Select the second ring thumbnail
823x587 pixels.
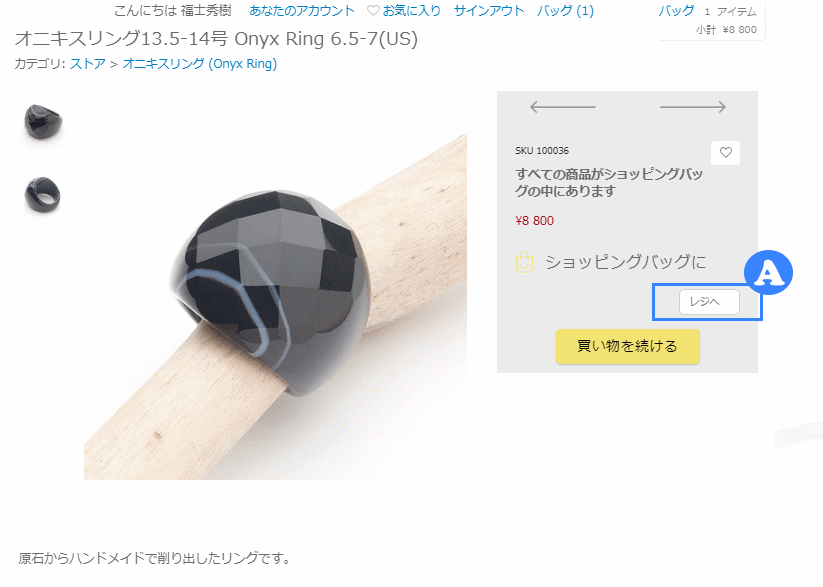(43, 194)
